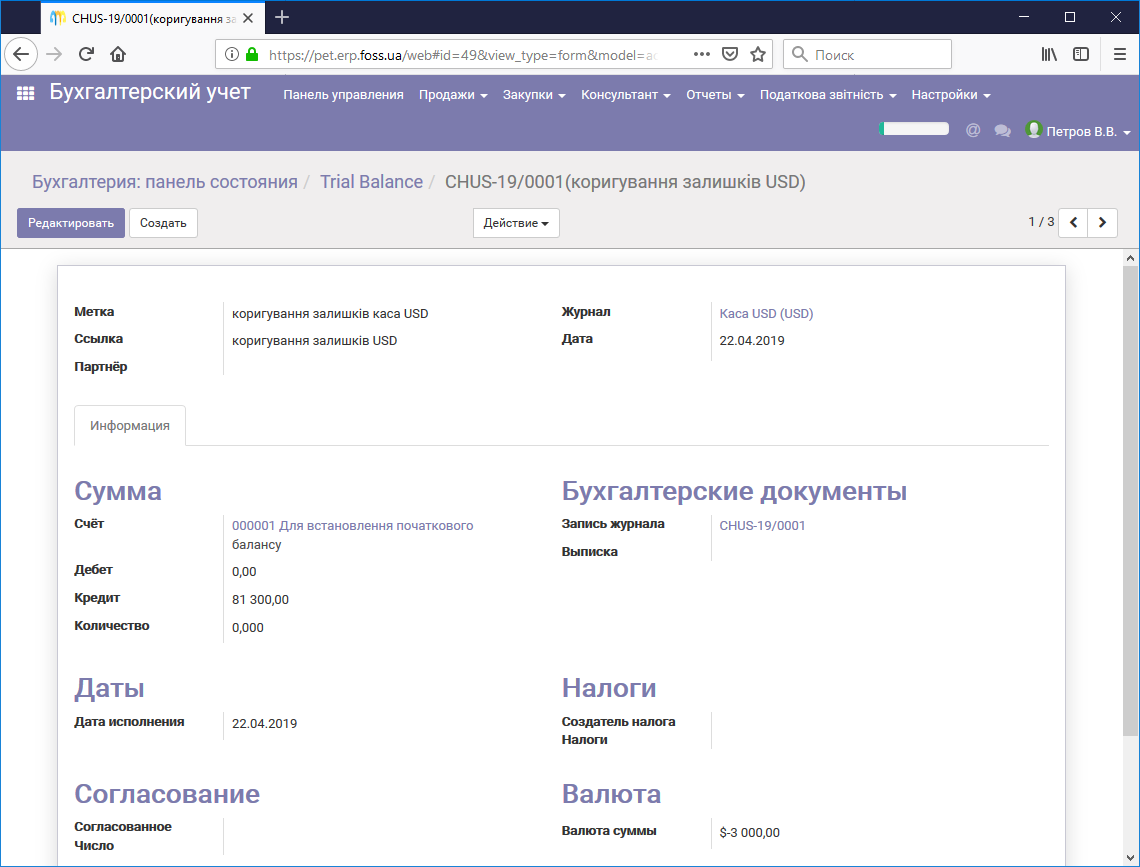This screenshot has height=867, width=1140.
Task: Open mentions @ icon in header
Action: (x=973, y=130)
